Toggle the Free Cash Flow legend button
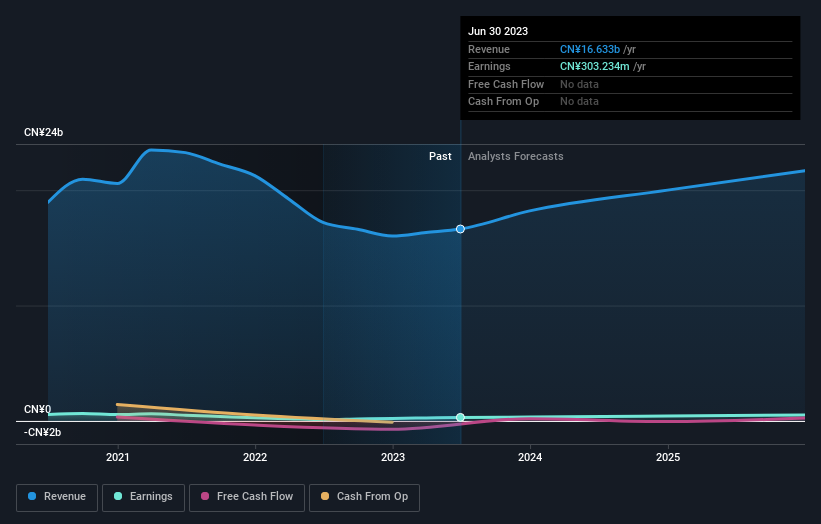 (247, 497)
